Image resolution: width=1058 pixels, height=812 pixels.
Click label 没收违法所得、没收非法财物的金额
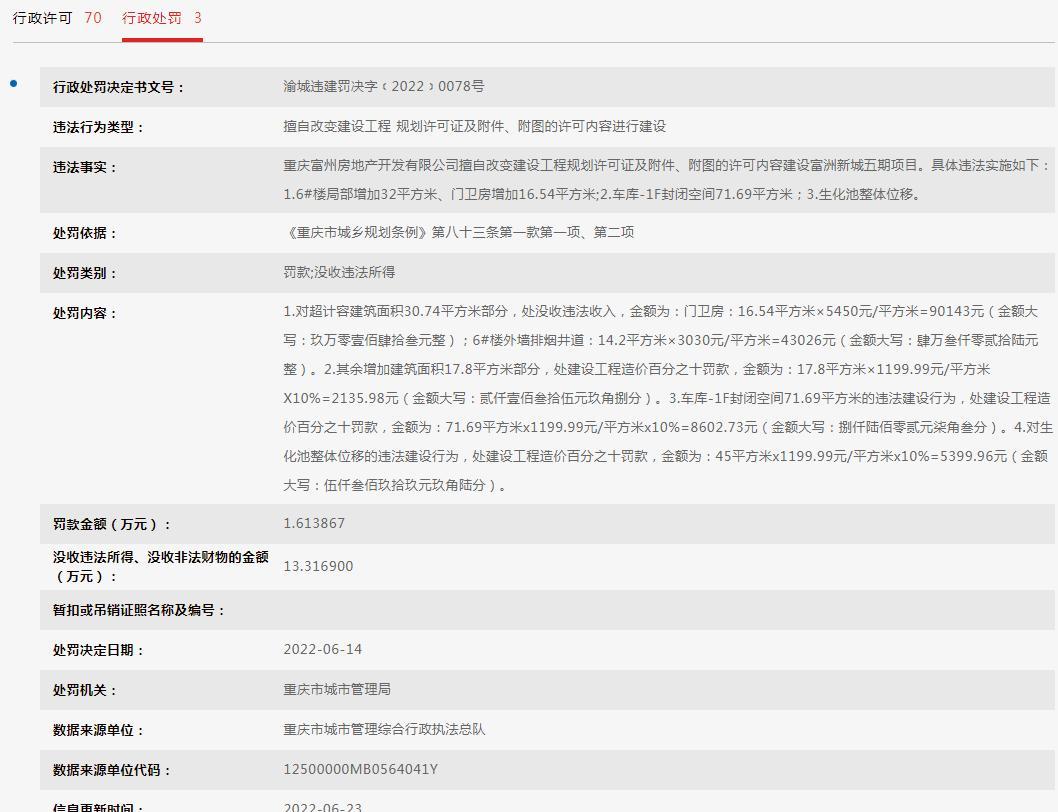[161, 566]
